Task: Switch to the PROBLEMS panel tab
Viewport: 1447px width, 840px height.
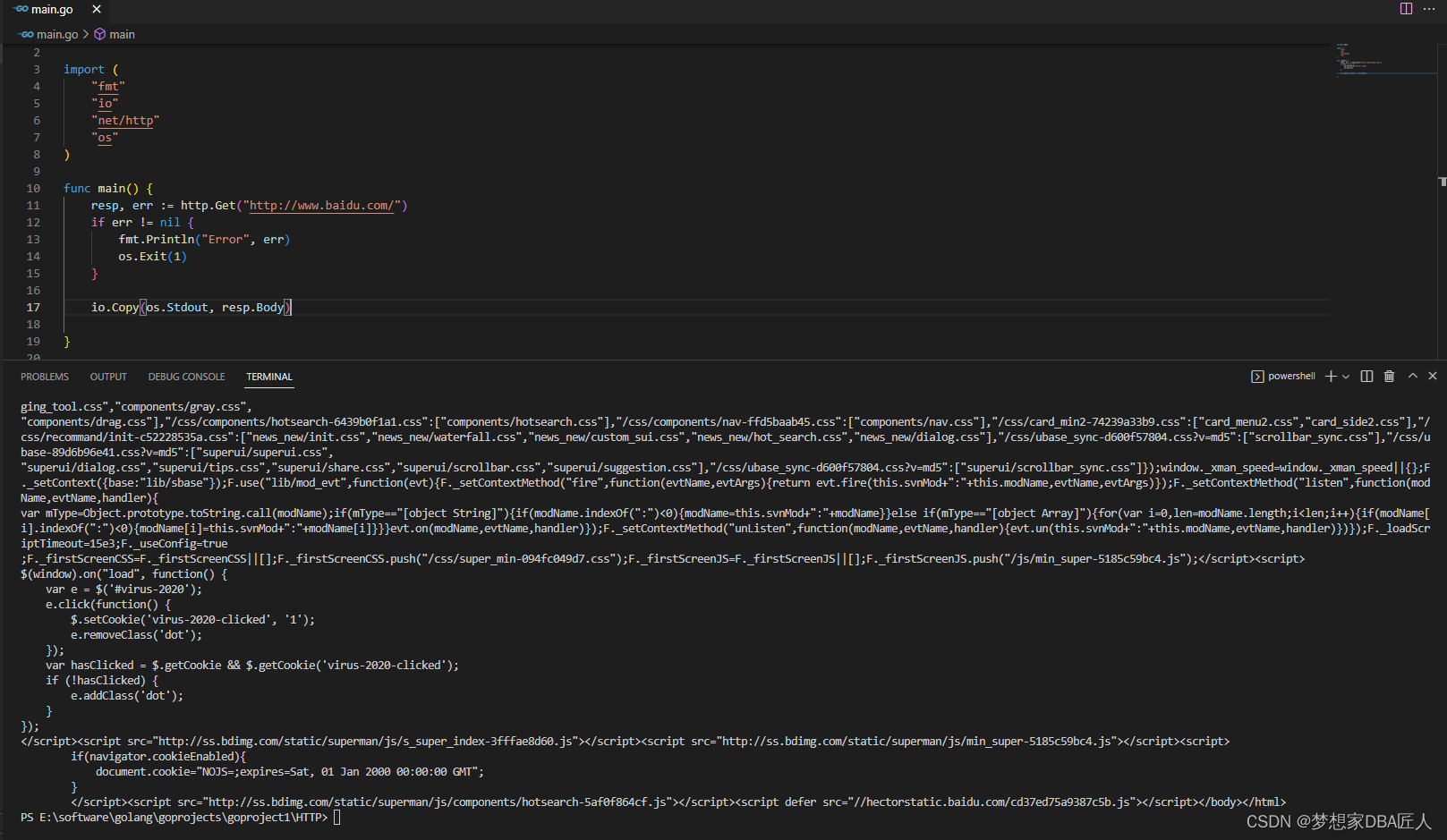Action: point(45,377)
